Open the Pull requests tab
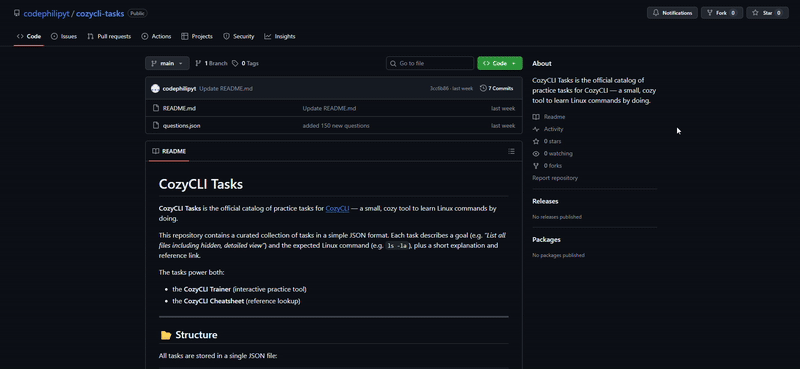 click(x=109, y=36)
